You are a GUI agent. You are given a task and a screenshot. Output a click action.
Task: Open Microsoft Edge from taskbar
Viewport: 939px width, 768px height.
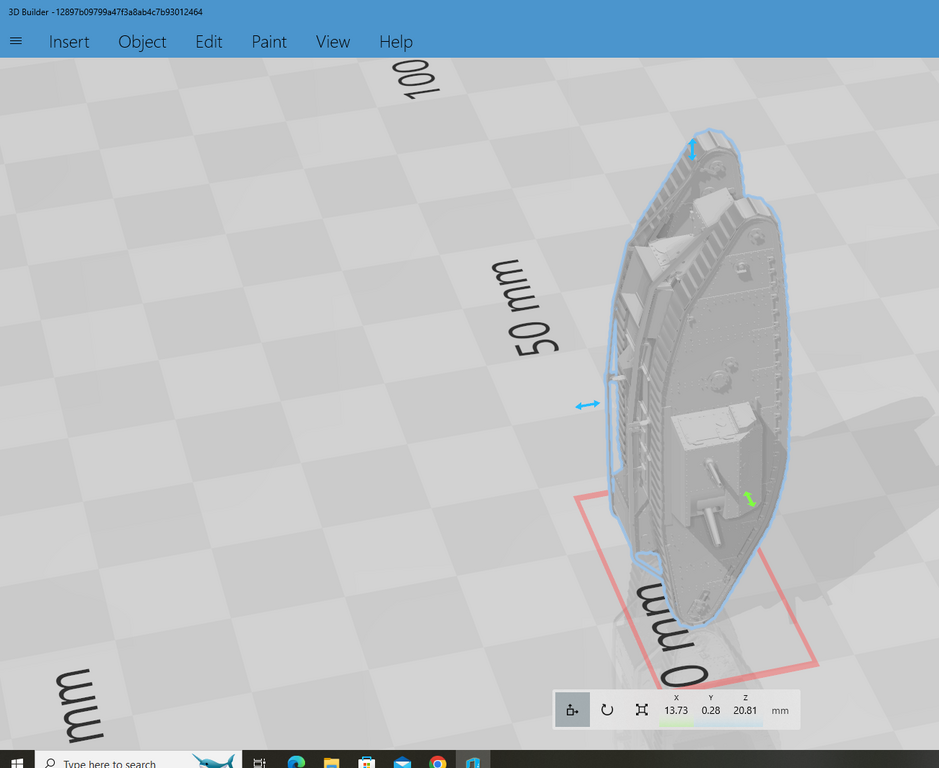[296, 762]
